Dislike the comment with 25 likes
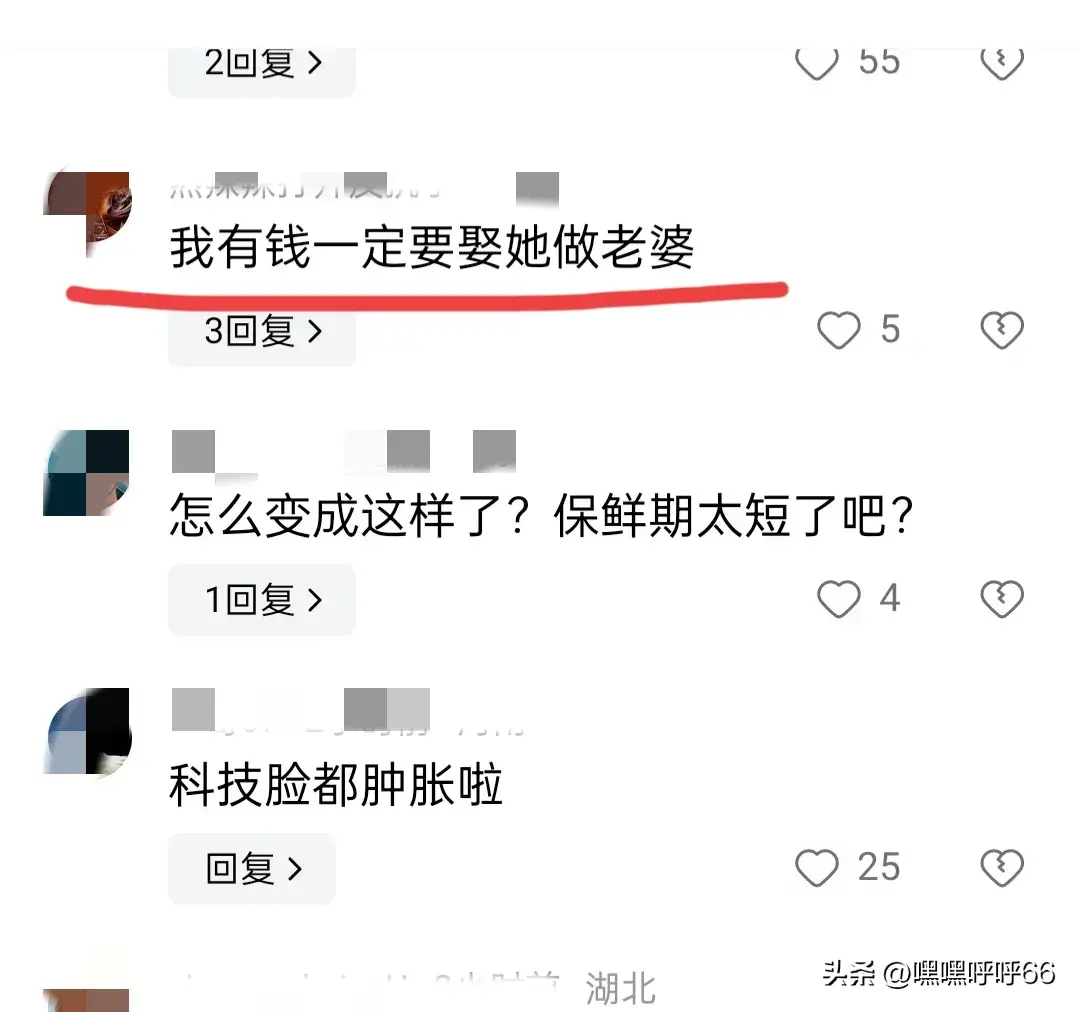Image resolution: width=1080 pixels, height=1012 pixels. pos(1001,867)
